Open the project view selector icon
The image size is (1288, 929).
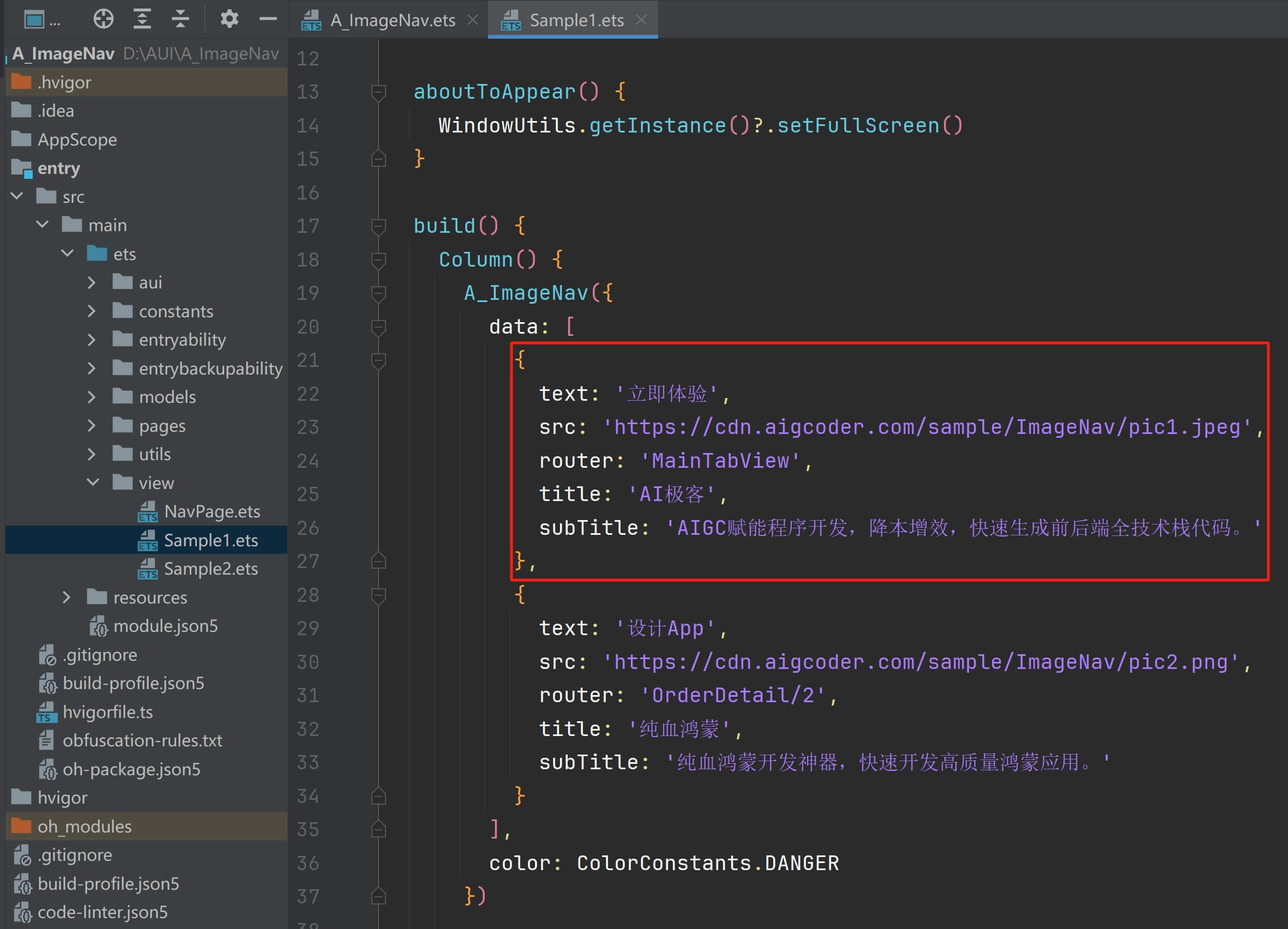coord(35,19)
